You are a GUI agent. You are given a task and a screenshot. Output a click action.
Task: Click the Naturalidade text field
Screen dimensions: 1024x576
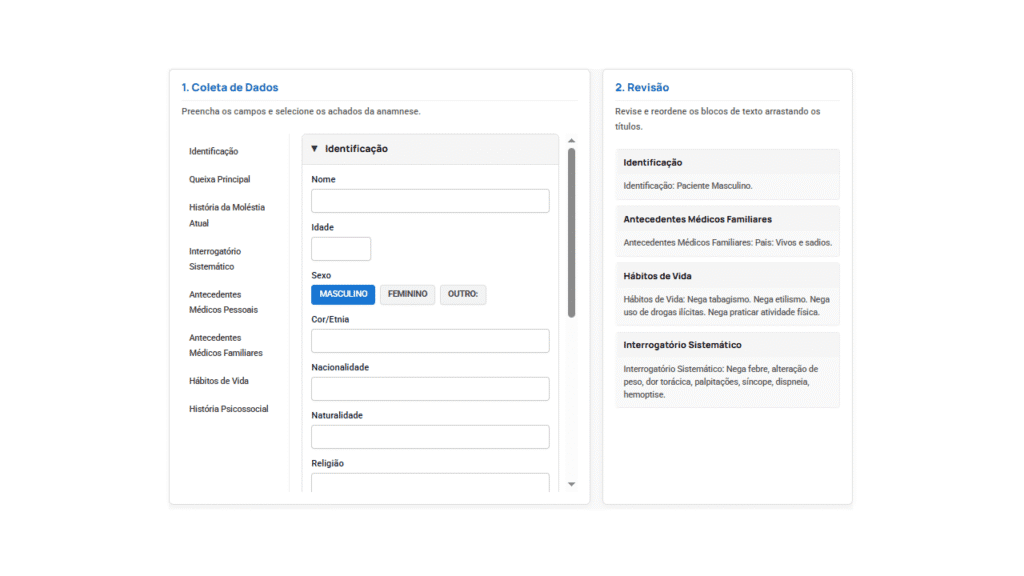[x=430, y=437]
